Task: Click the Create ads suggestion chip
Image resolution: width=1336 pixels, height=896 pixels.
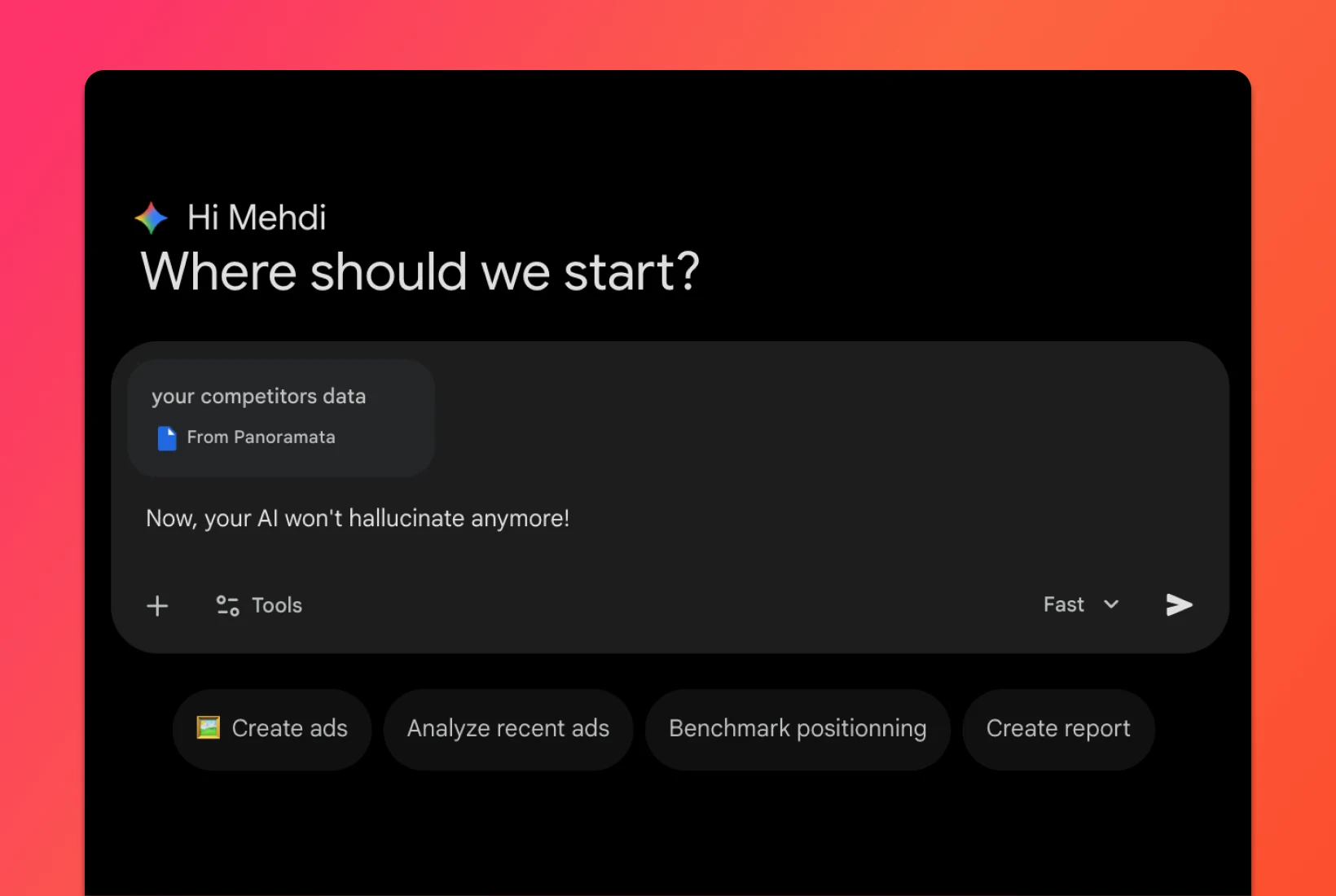Action: click(271, 728)
